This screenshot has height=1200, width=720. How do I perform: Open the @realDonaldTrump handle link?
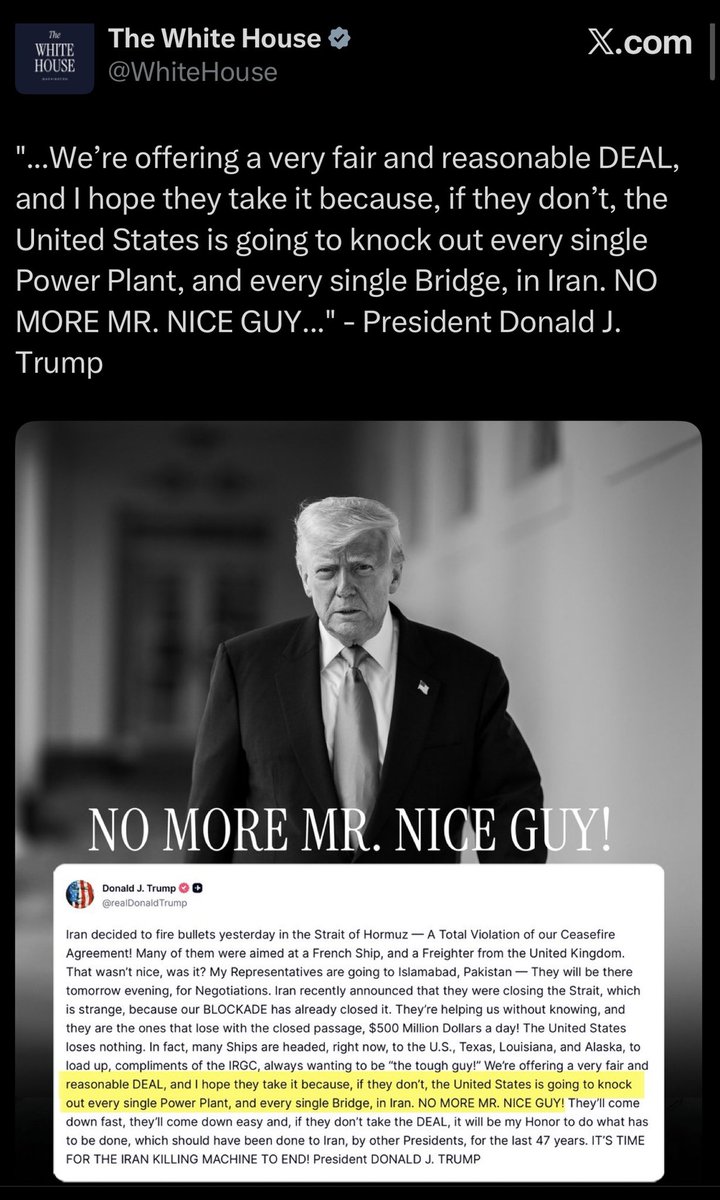144,901
